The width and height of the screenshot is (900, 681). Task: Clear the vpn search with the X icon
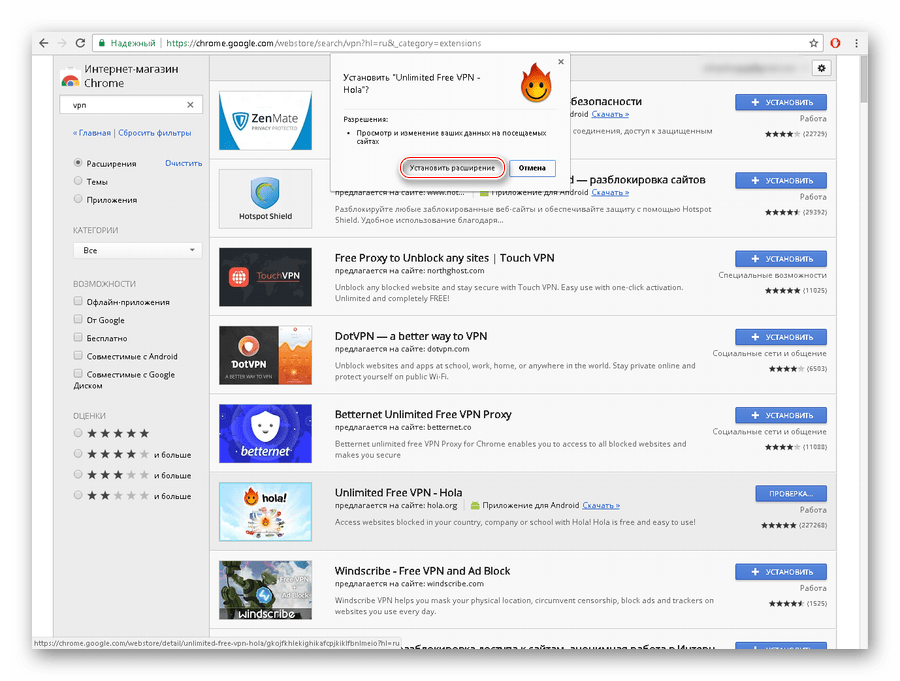click(x=191, y=105)
